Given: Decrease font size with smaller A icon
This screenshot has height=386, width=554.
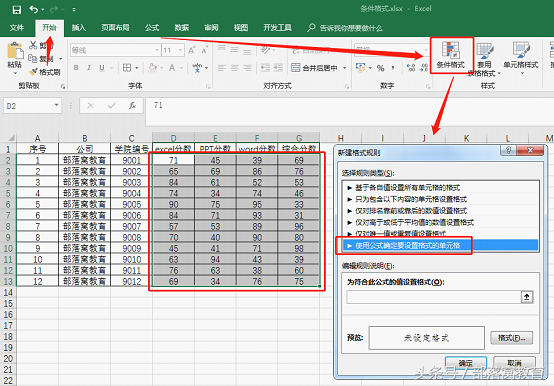Looking at the screenshot, I should pos(204,51).
